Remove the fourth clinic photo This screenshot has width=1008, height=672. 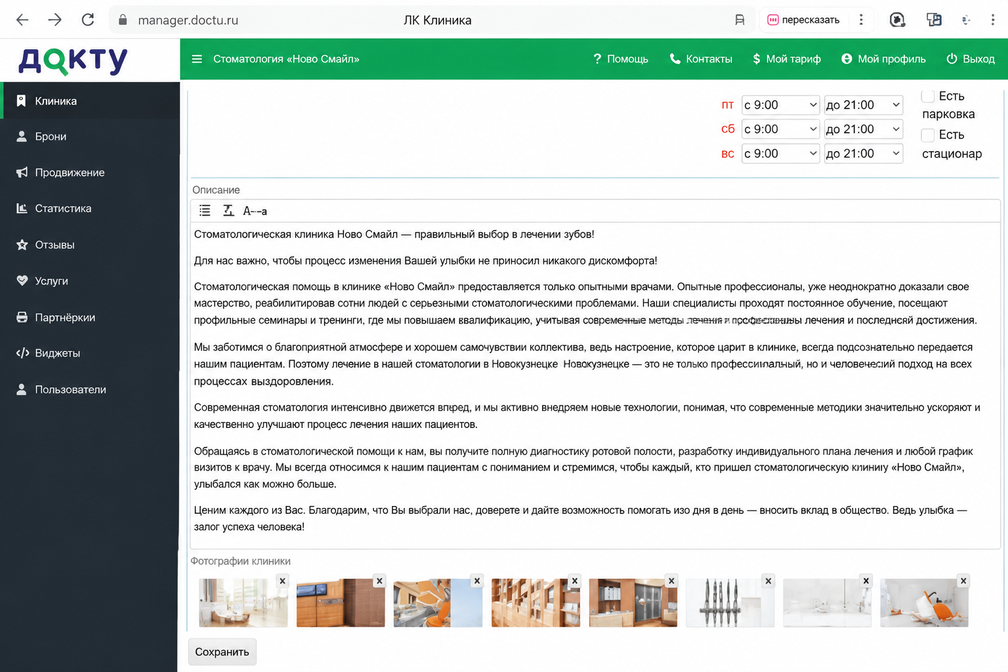575,581
